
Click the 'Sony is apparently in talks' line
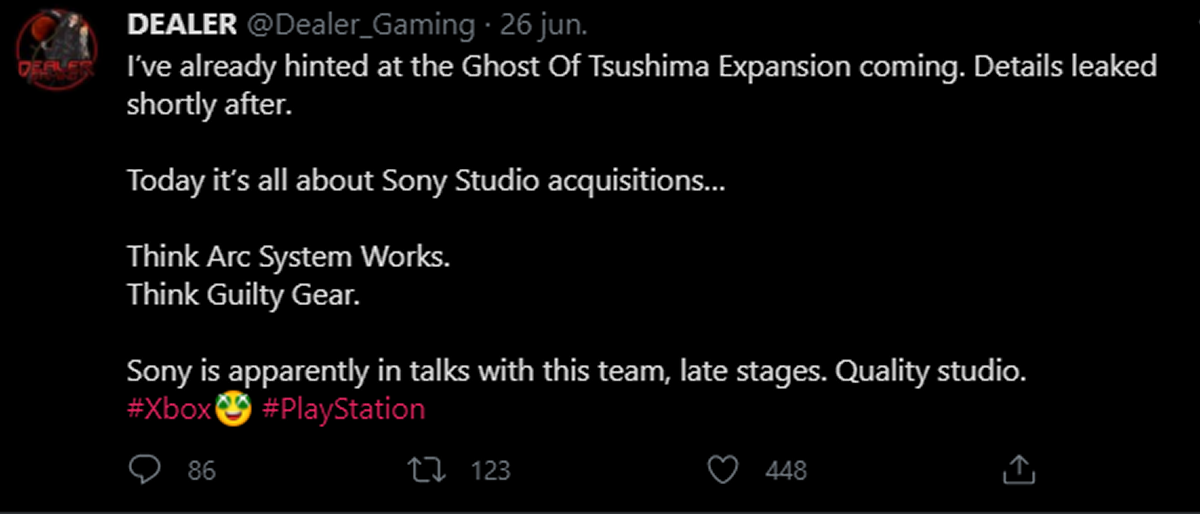(x=576, y=371)
